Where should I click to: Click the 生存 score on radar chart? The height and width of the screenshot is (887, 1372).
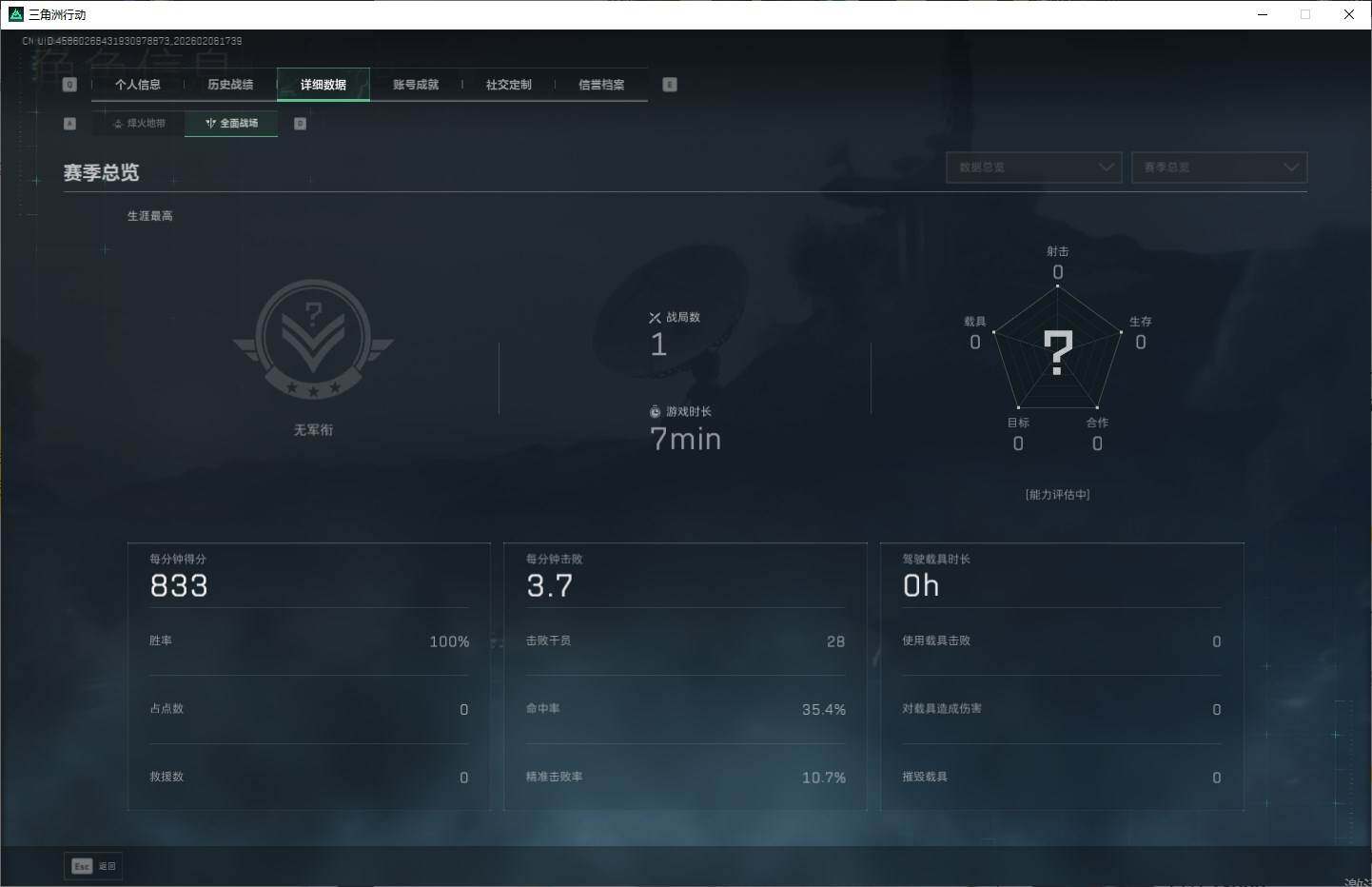click(1141, 343)
